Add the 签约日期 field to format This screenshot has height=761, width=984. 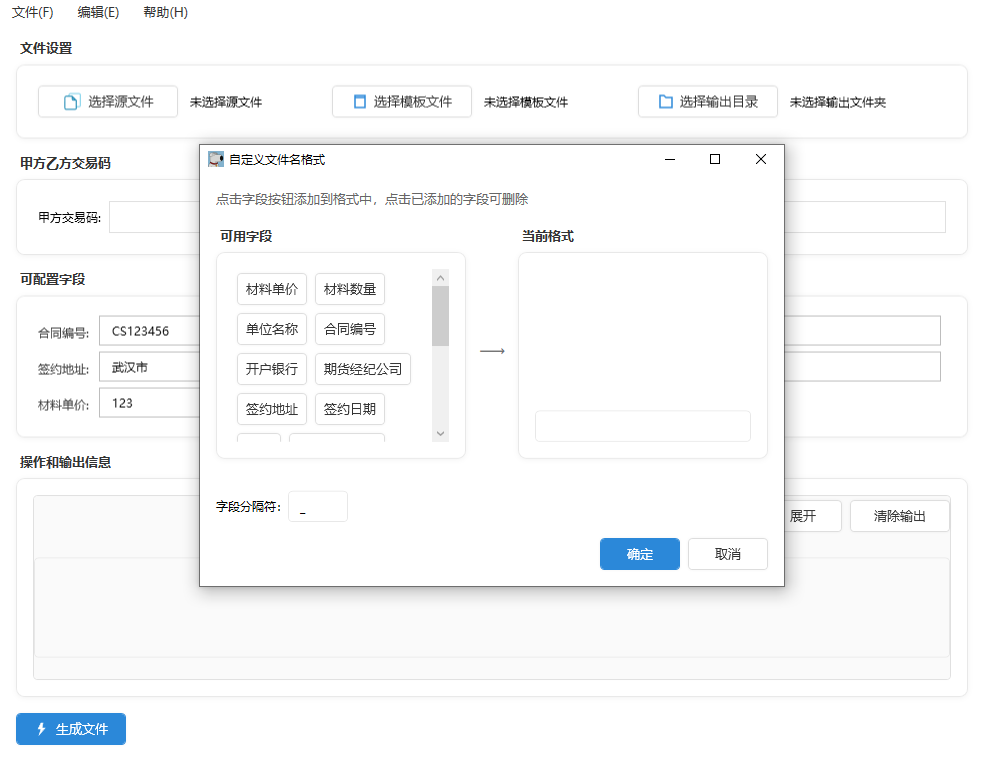350,409
